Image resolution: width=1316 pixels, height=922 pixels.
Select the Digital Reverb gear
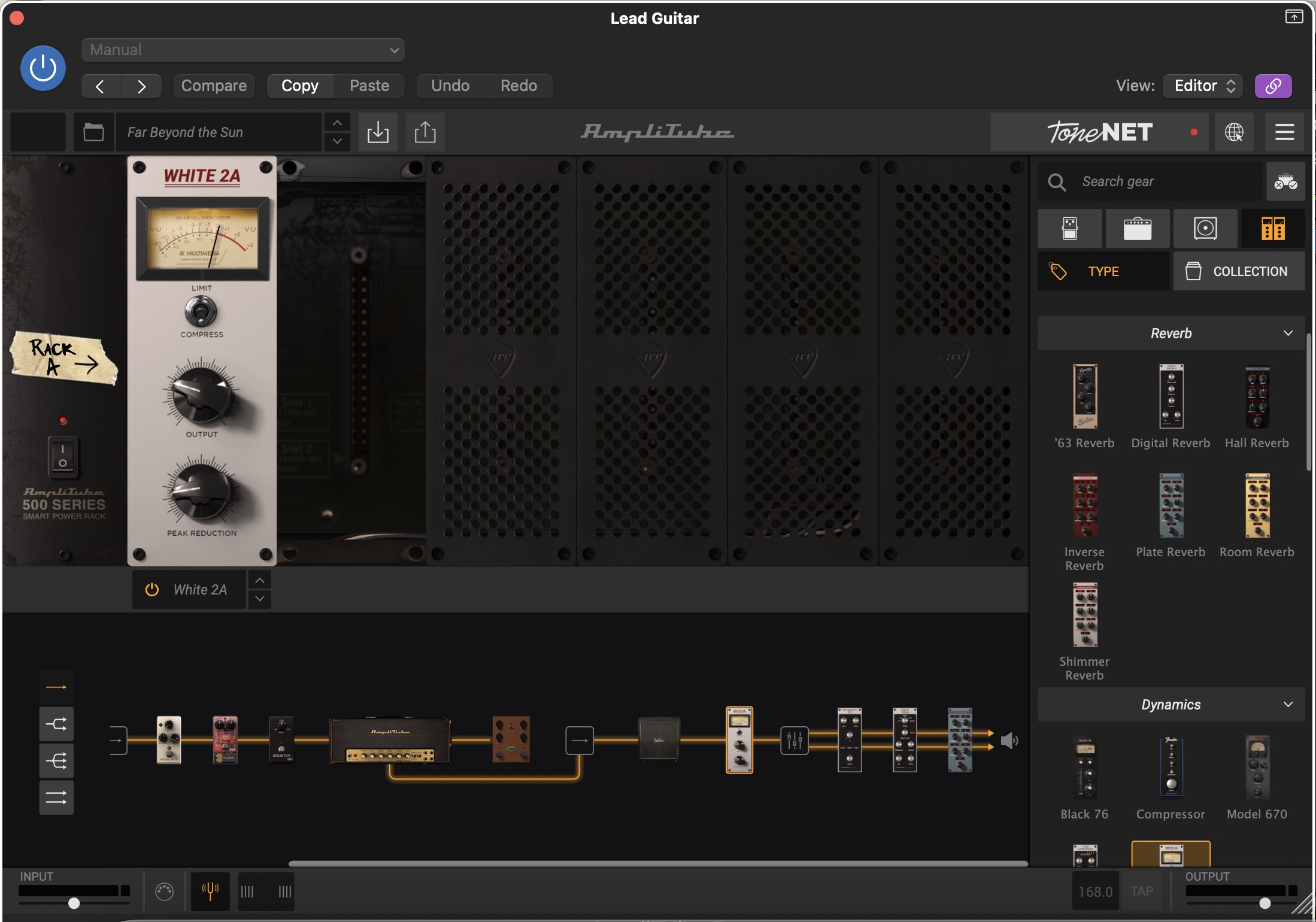tap(1171, 407)
